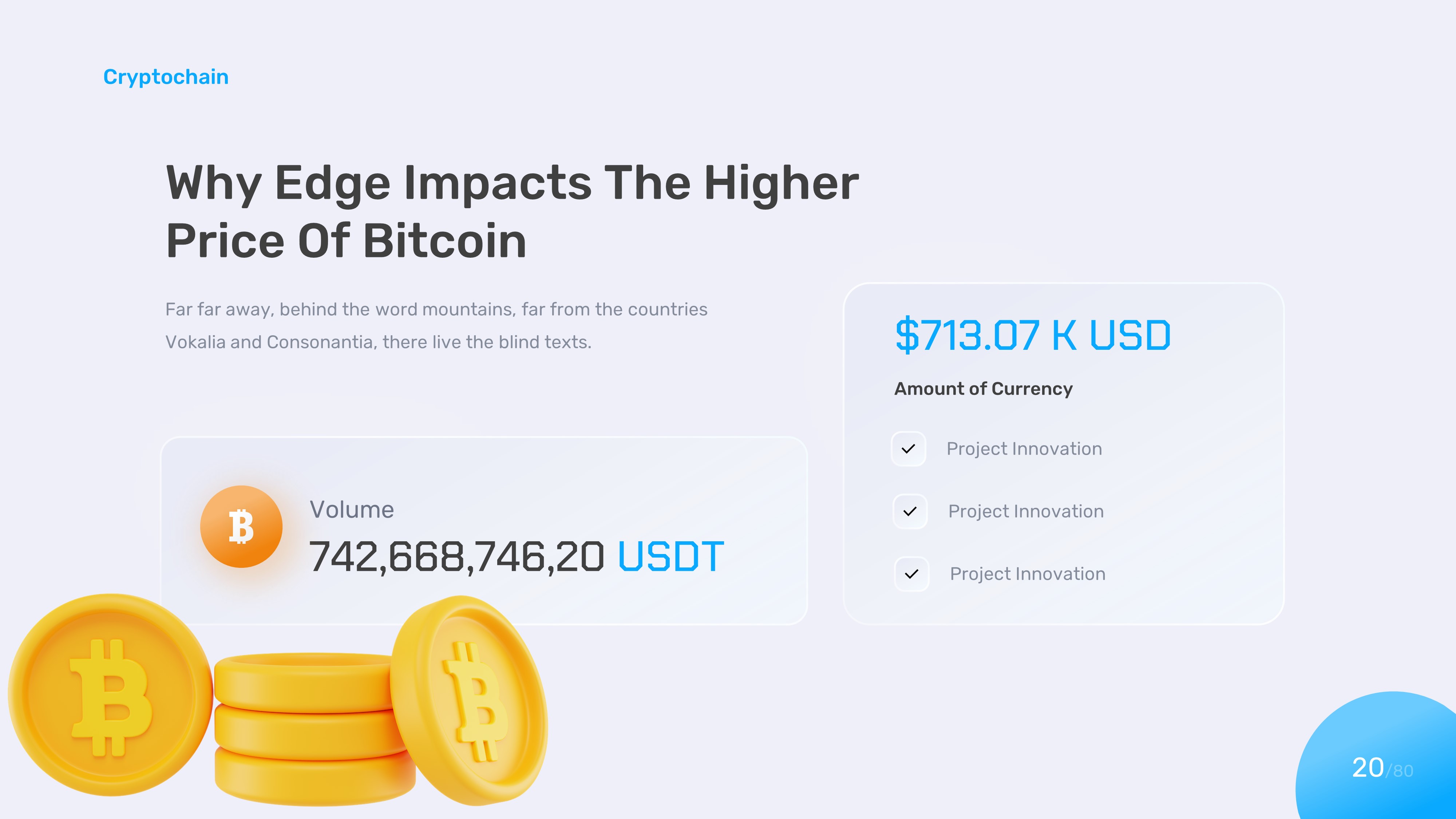Click the orange Bitcoin icon beside Volume
Image resolution: width=1456 pixels, height=819 pixels.
(x=241, y=526)
